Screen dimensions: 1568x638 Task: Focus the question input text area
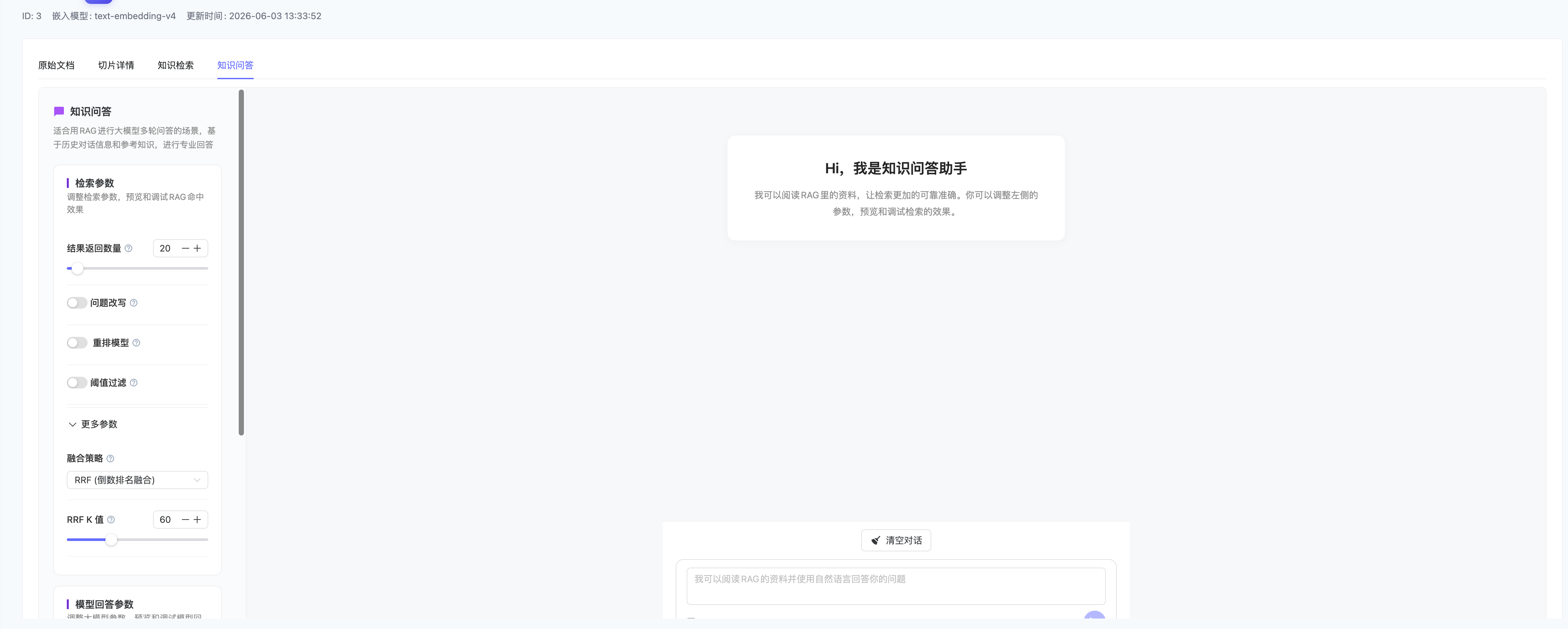click(896, 586)
